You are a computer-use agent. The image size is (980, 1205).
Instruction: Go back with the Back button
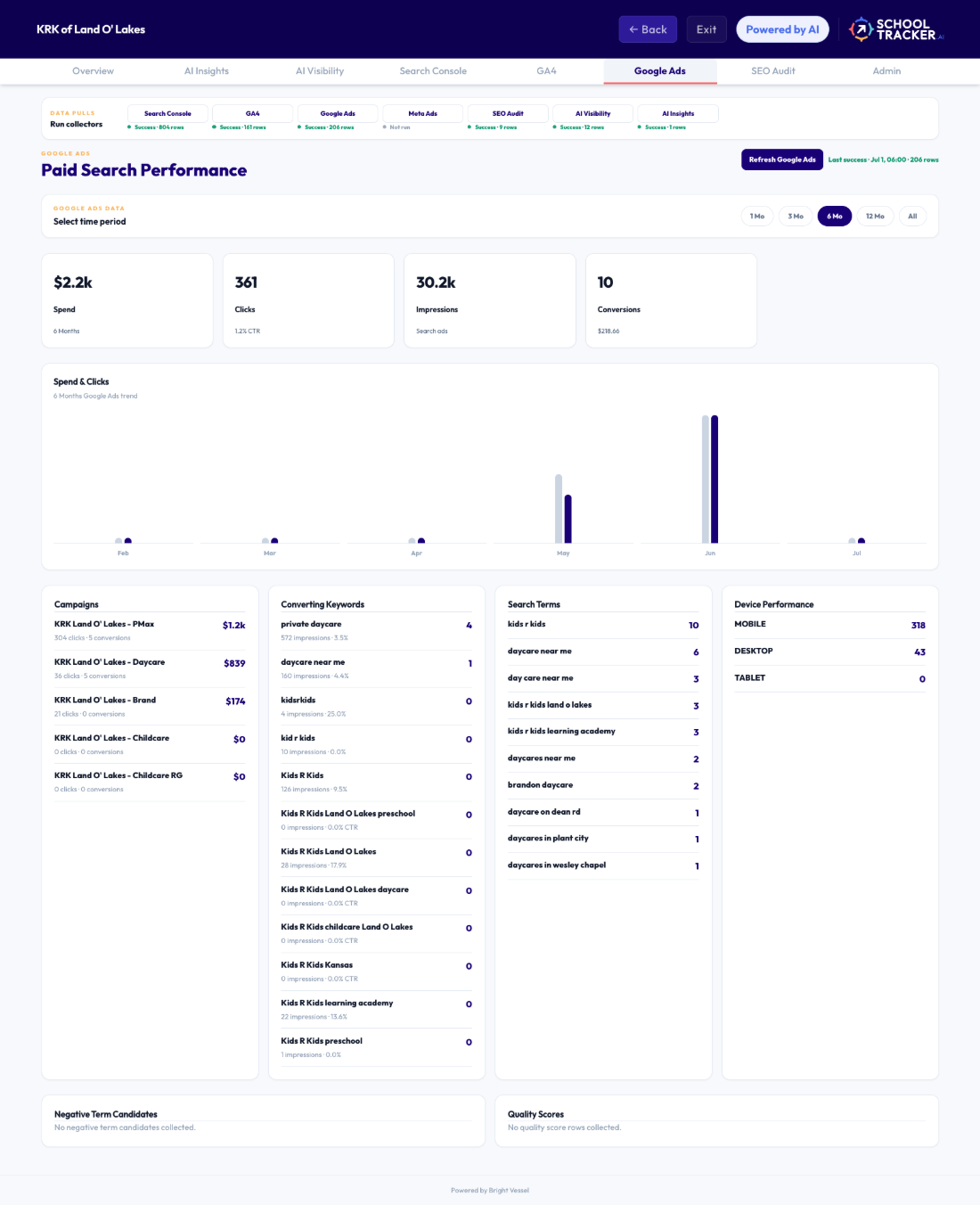click(x=648, y=29)
